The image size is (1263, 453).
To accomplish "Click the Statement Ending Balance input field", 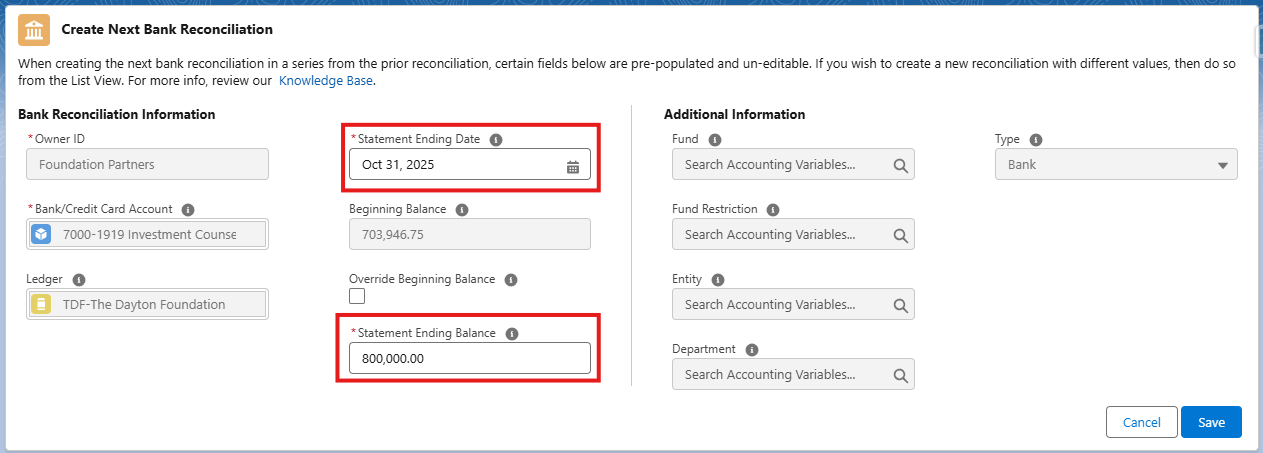I will pos(469,358).
